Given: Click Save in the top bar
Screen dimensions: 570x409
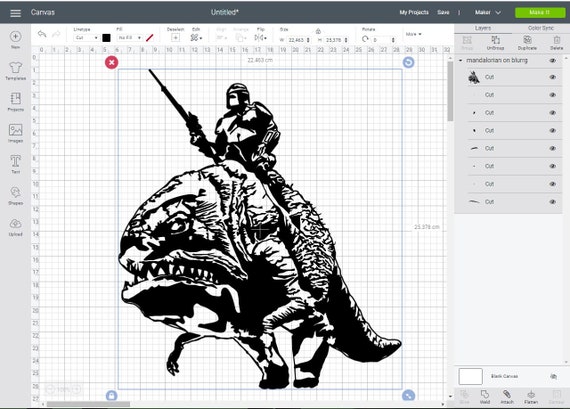Looking at the screenshot, I should (443, 12).
